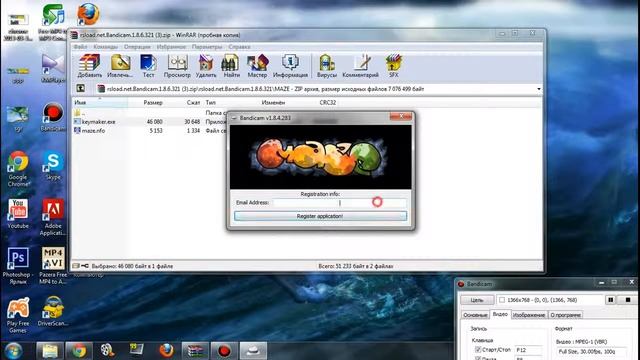Open the Pazera Free MP4 to AVI shortcut
The height and width of the screenshot is (360, 640).
pos(53,266)
